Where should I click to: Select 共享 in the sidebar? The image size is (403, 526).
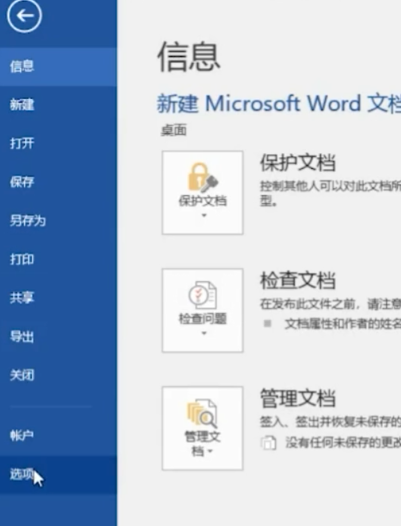pos(58,298)
